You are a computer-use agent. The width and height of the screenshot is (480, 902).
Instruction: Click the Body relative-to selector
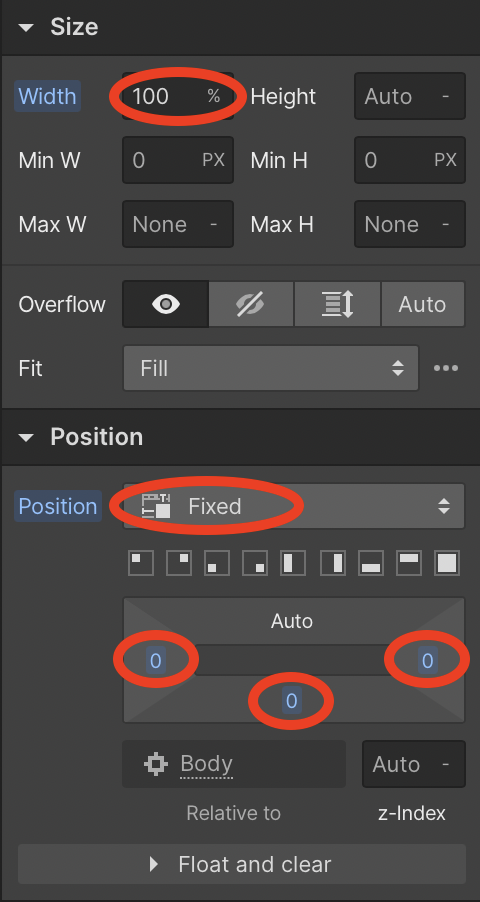point(234,764)
